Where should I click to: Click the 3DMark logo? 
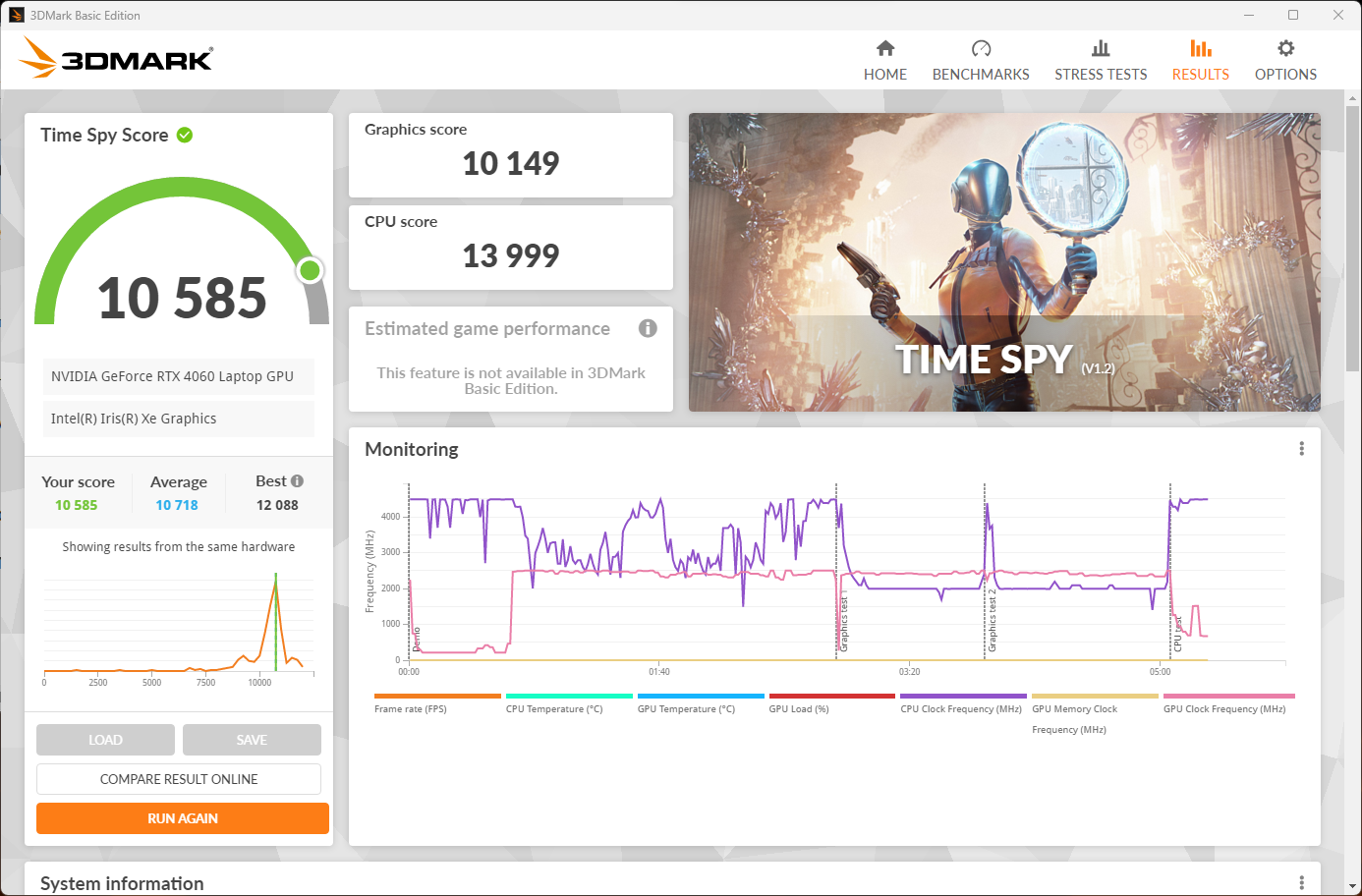click(x=116, y=58)
